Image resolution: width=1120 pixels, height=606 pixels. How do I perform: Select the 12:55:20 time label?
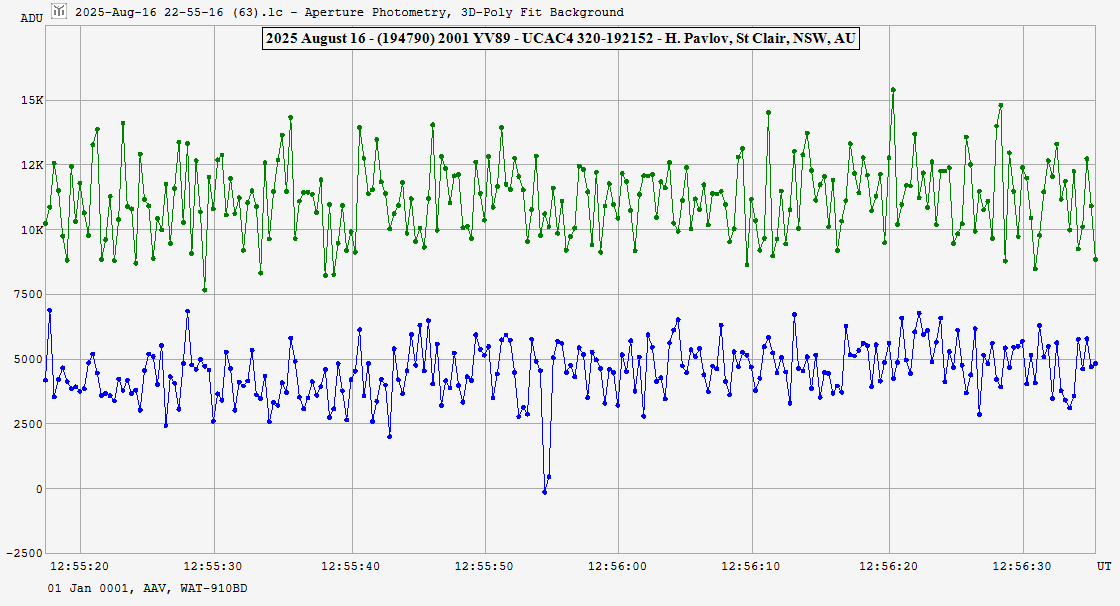tap(79, 566)
